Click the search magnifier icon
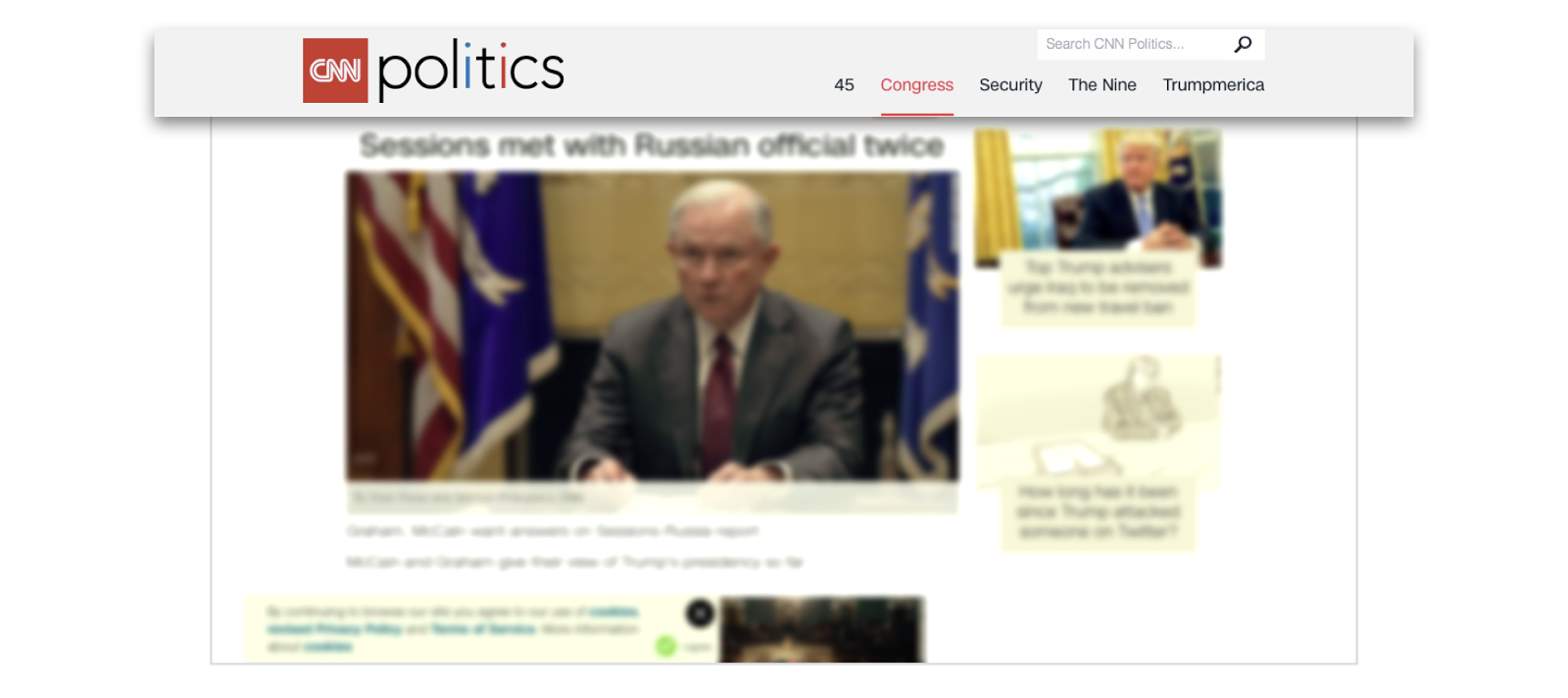This screenshot has height=698, width=1568. (x=1243, y=44)
